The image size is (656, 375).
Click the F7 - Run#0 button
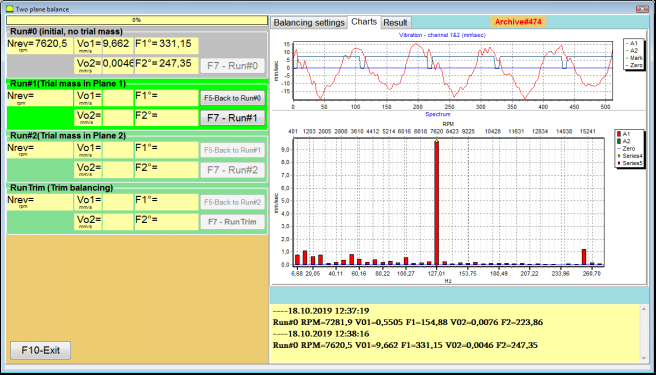pyautogui.click(x=232, y=66)
